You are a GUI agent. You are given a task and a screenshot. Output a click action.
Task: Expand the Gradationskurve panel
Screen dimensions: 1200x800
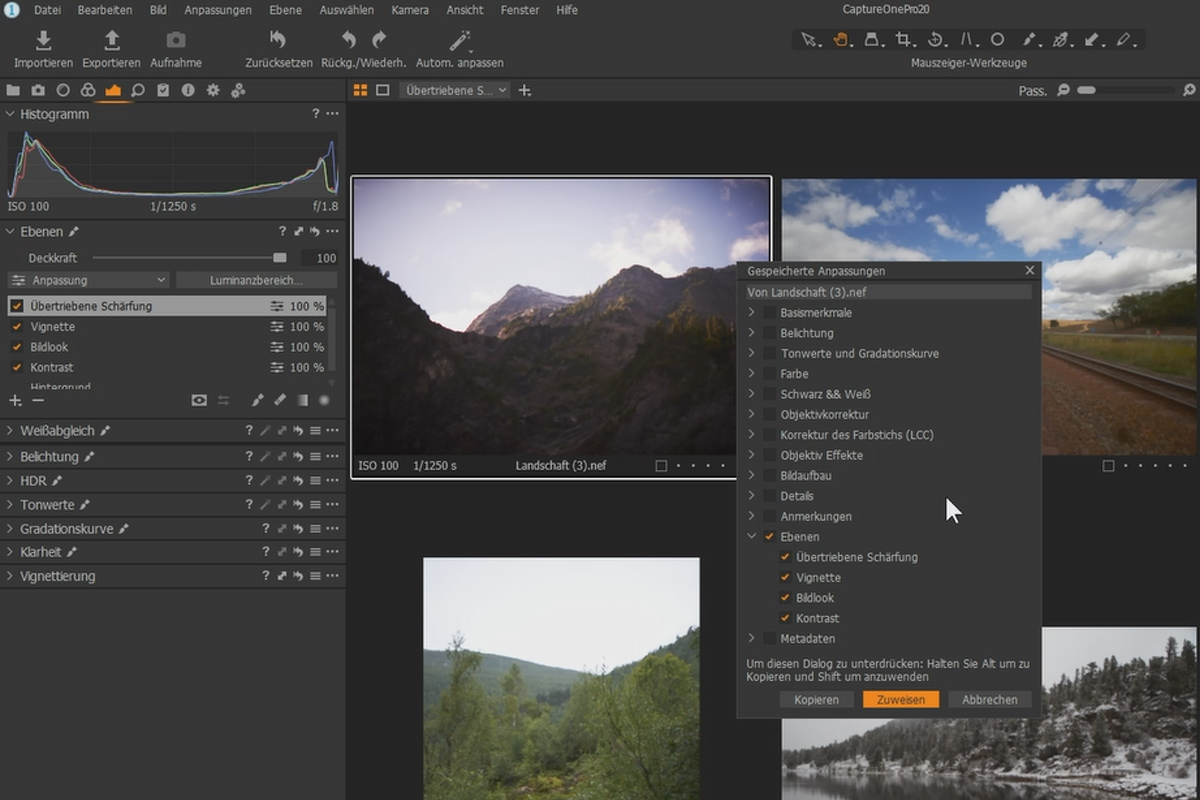pyautogui.click(x=10, y=528)
